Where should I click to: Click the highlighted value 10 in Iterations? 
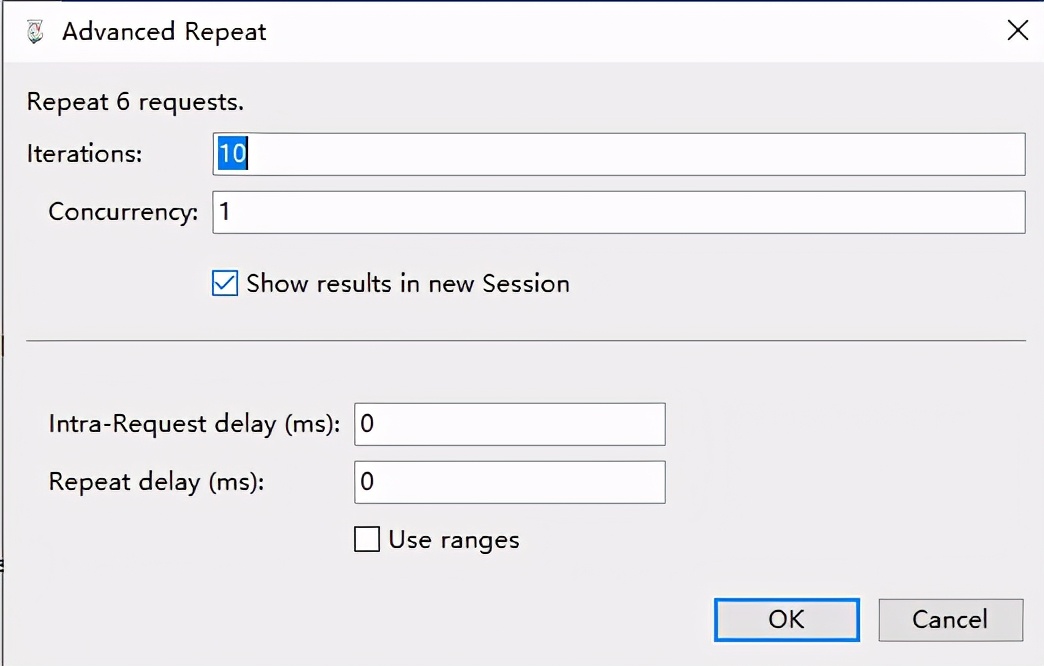click(x=232, y=154)
